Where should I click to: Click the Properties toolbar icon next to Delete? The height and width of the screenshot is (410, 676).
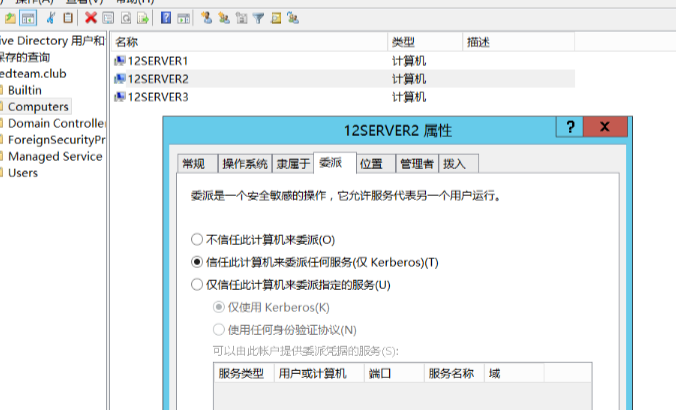[108, 17]
